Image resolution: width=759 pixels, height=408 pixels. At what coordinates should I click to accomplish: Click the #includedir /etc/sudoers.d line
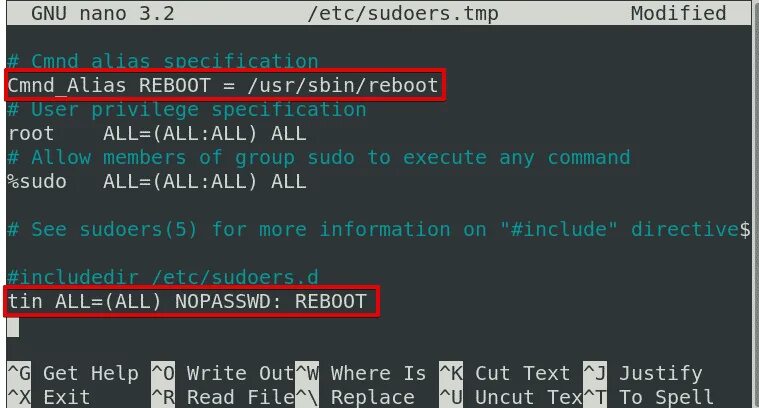click(163, 277)
